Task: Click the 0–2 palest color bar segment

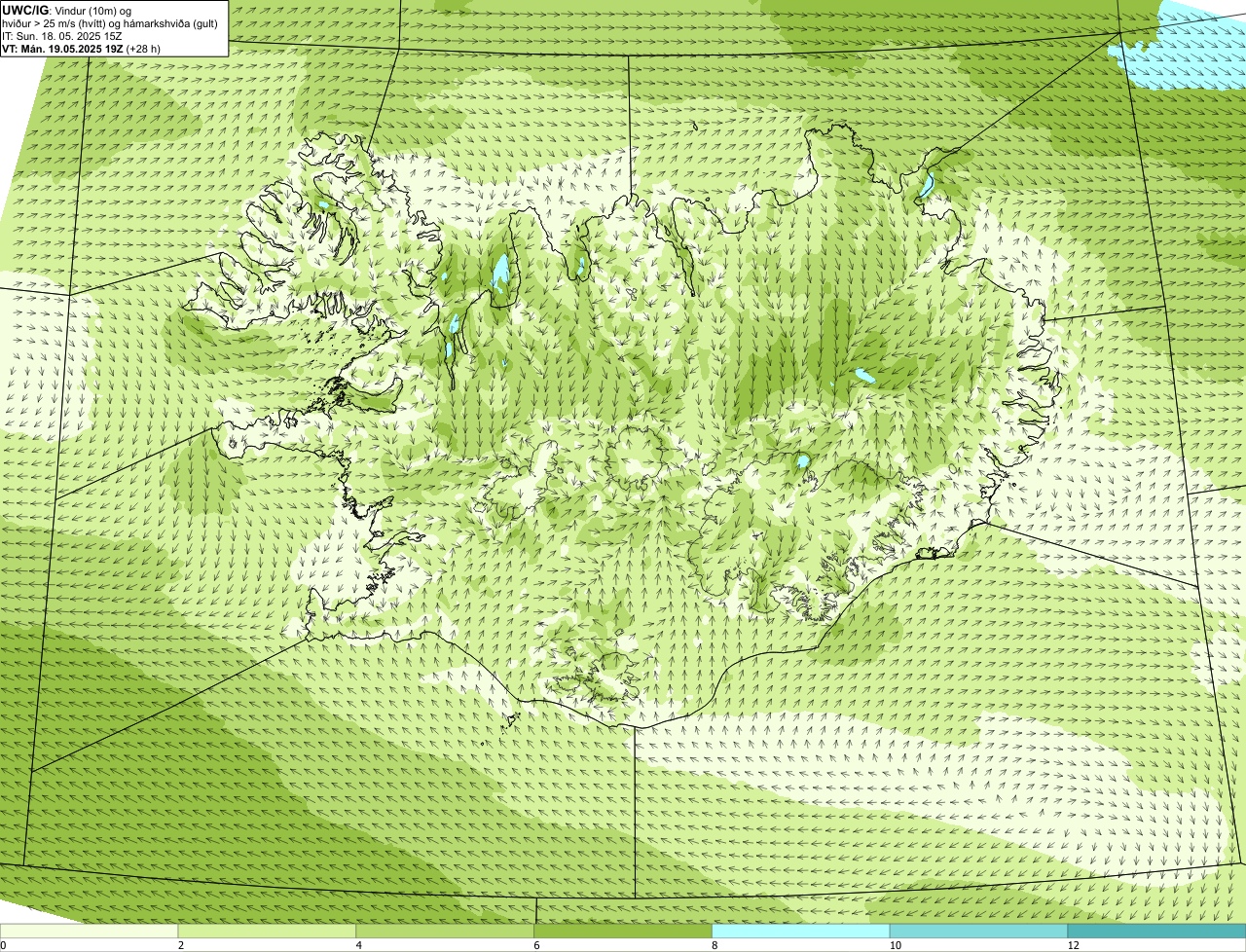Action: tap(90, 932)
